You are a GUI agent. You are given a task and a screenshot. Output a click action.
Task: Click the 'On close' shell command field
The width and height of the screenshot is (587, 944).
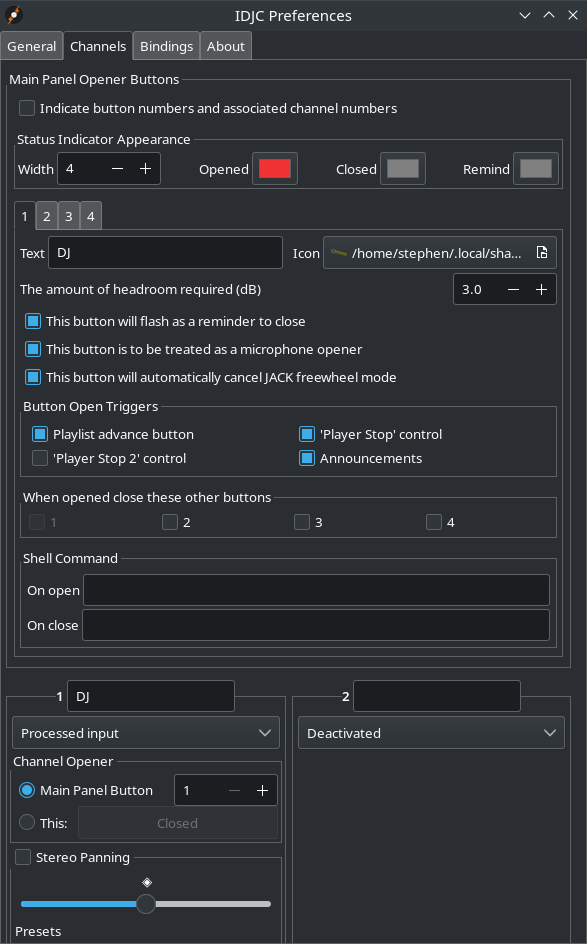pos(315,625)
